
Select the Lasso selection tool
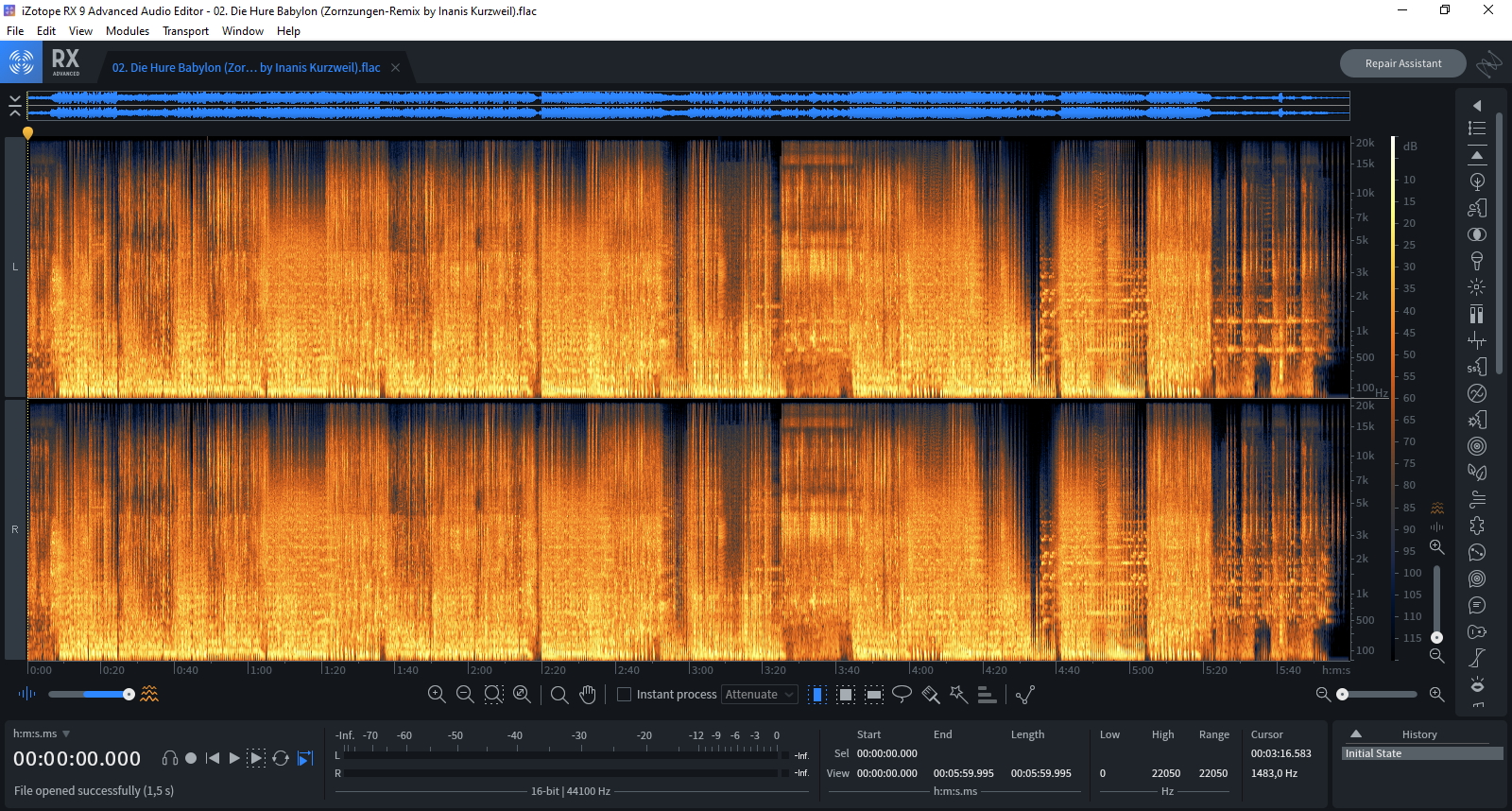pos(902,695)
